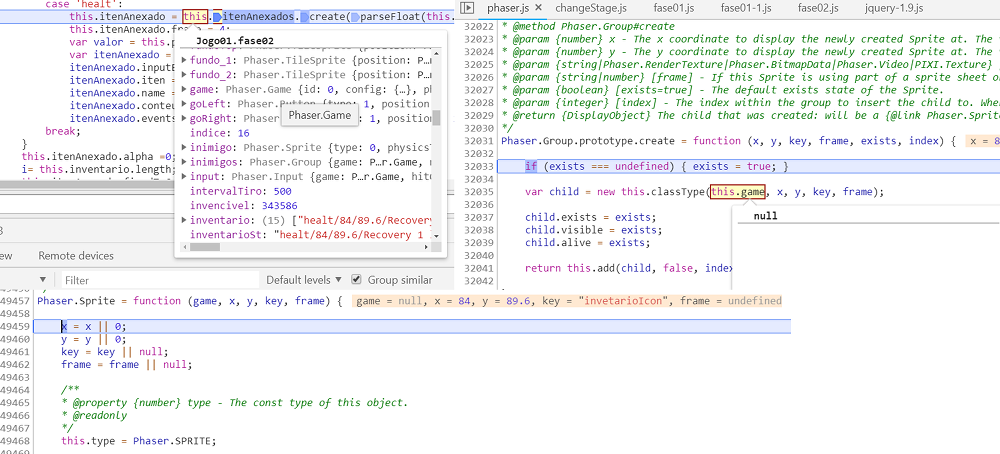The image size is (1000, 454).
Task: Click inline breakpoint marker before itenAnexados
Action: point(217,17)
